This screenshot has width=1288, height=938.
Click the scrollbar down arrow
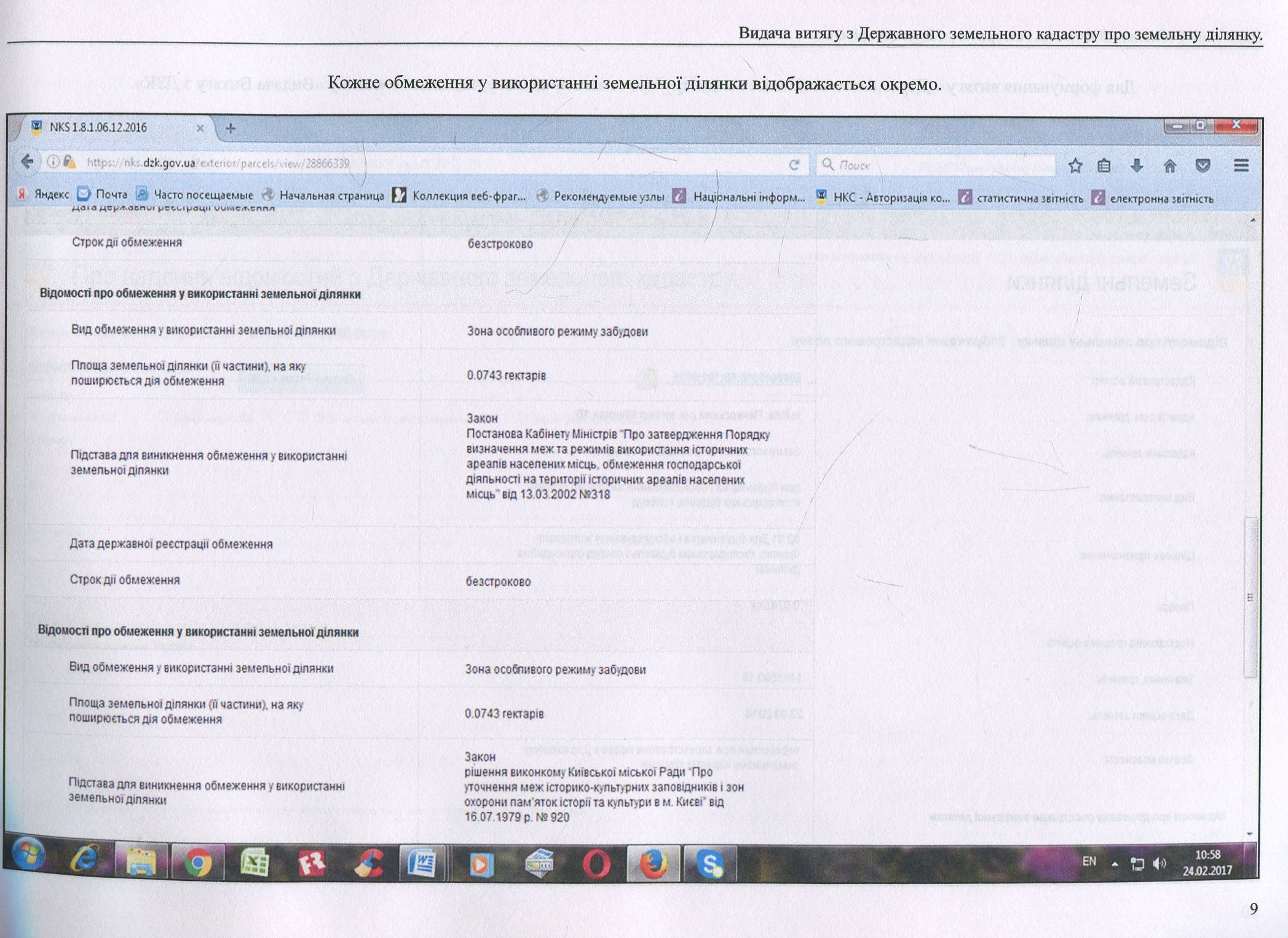coord(1250,834)
